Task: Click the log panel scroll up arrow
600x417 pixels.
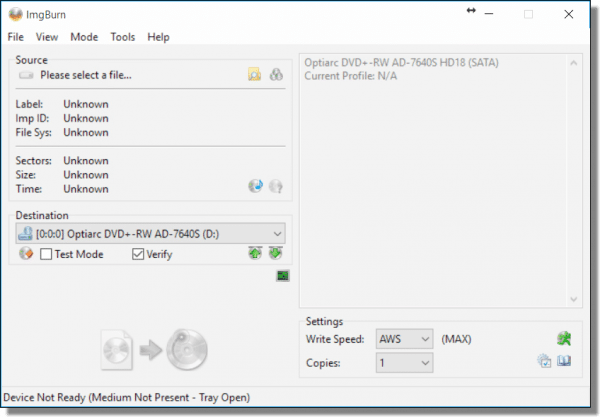Action: 574,63
